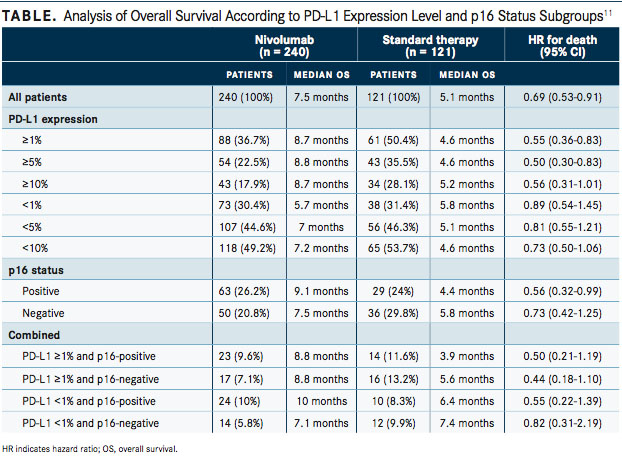Select the '3.9 months' cell
The height and width of the screenshot is (456, 622).
coord(467,356)
